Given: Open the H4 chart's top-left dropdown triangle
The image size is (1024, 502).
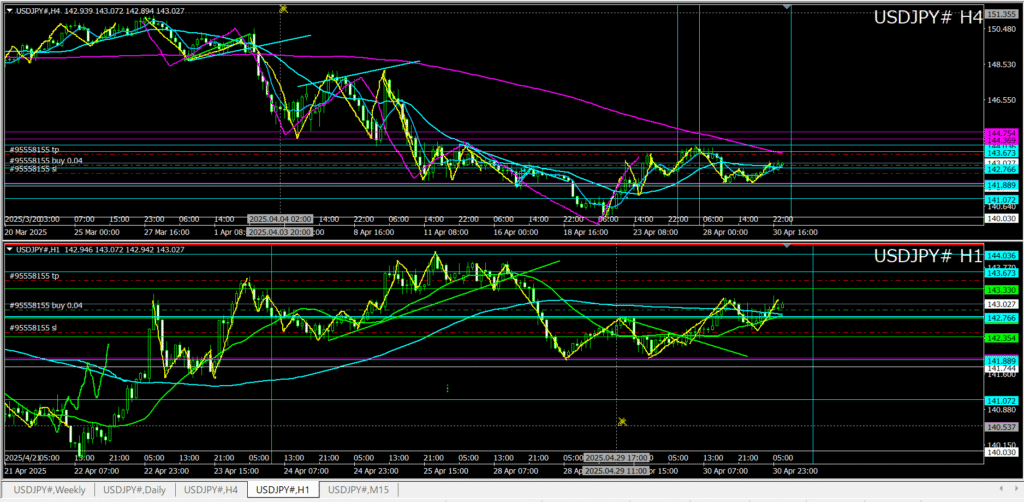Looking at the screenshot, I should (8, 12).
